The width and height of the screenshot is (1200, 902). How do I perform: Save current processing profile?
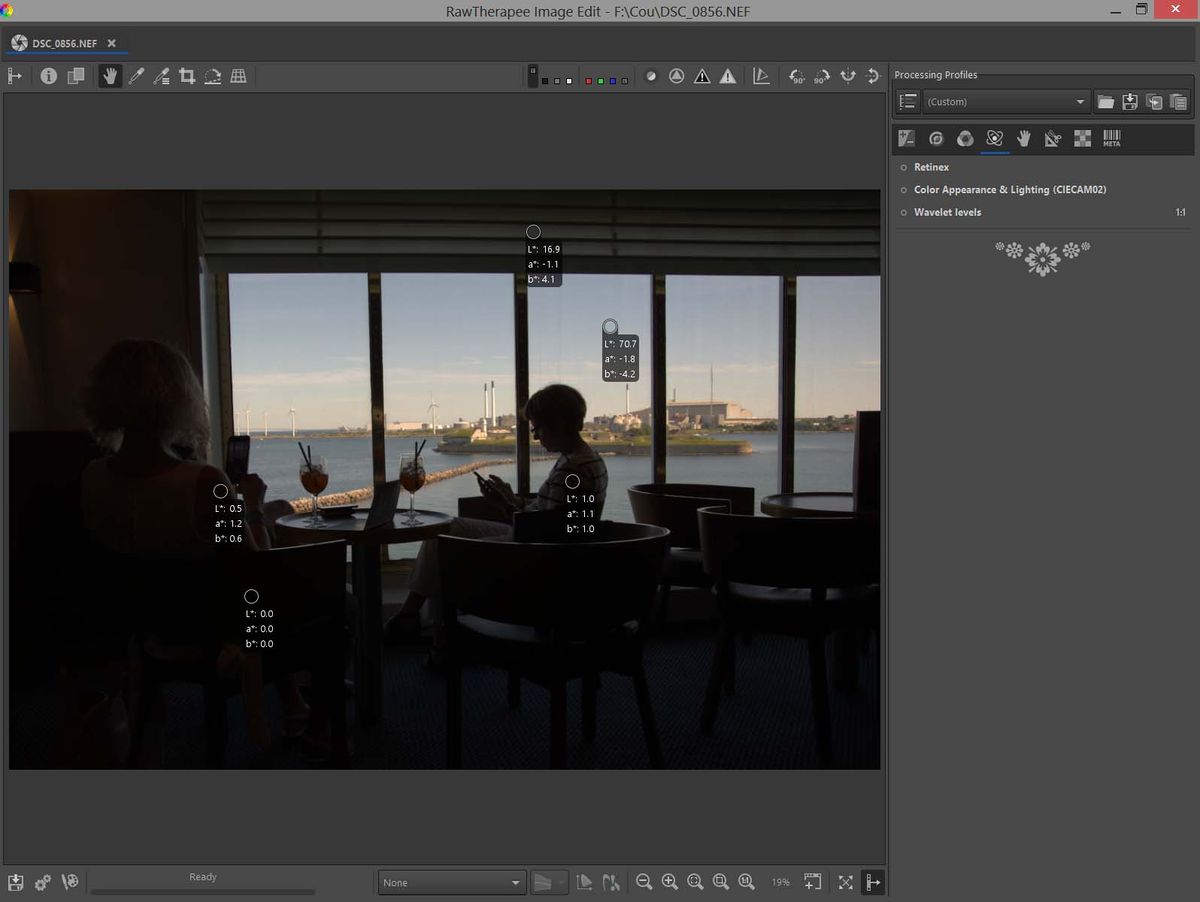click(1130, 102)
